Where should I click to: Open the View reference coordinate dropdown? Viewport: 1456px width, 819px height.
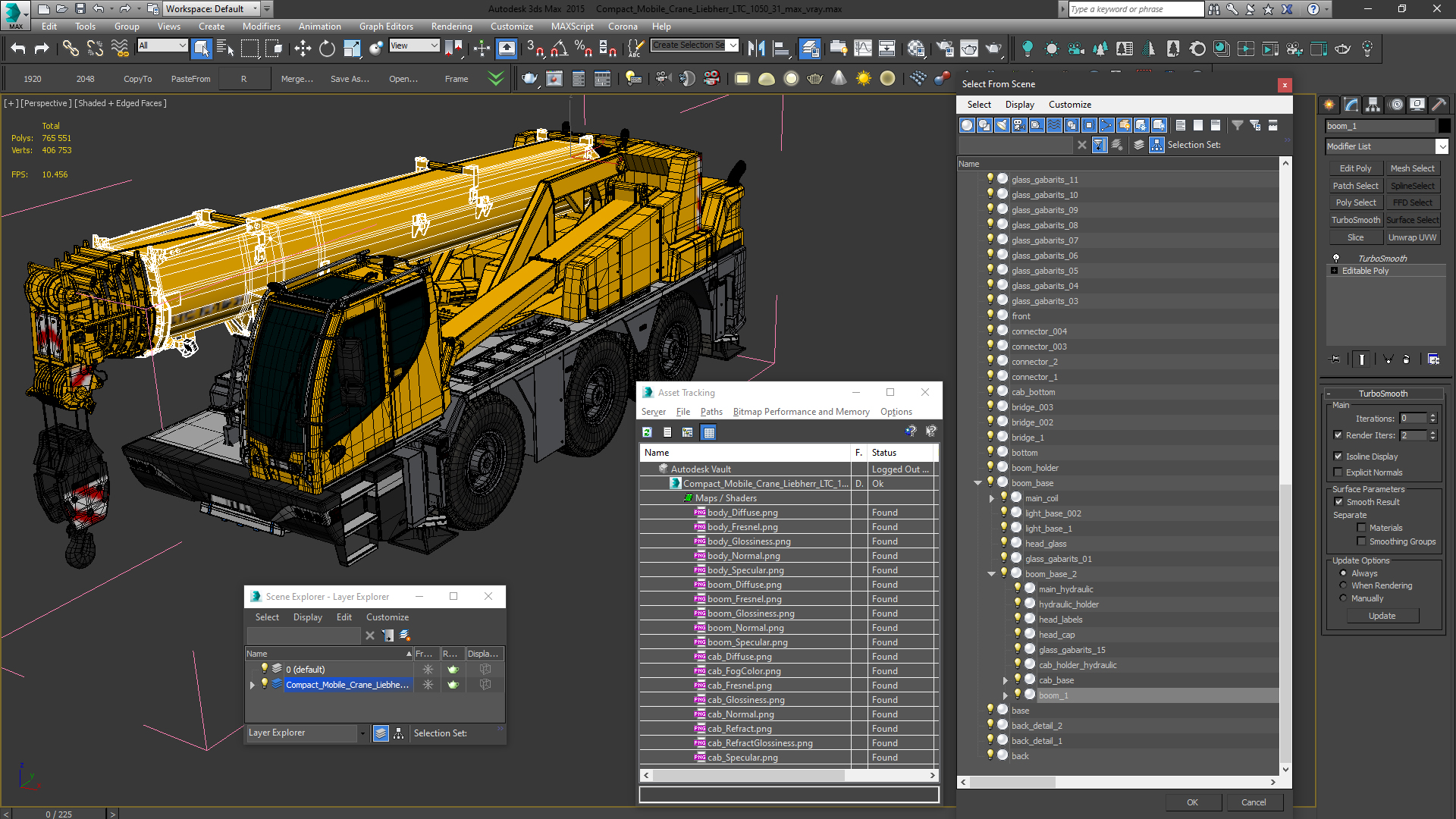click(414, 45)
